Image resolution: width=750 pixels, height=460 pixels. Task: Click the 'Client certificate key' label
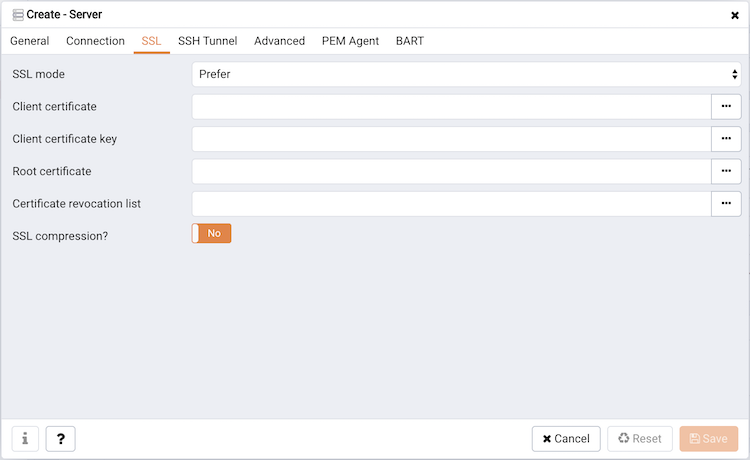[65, 139]
